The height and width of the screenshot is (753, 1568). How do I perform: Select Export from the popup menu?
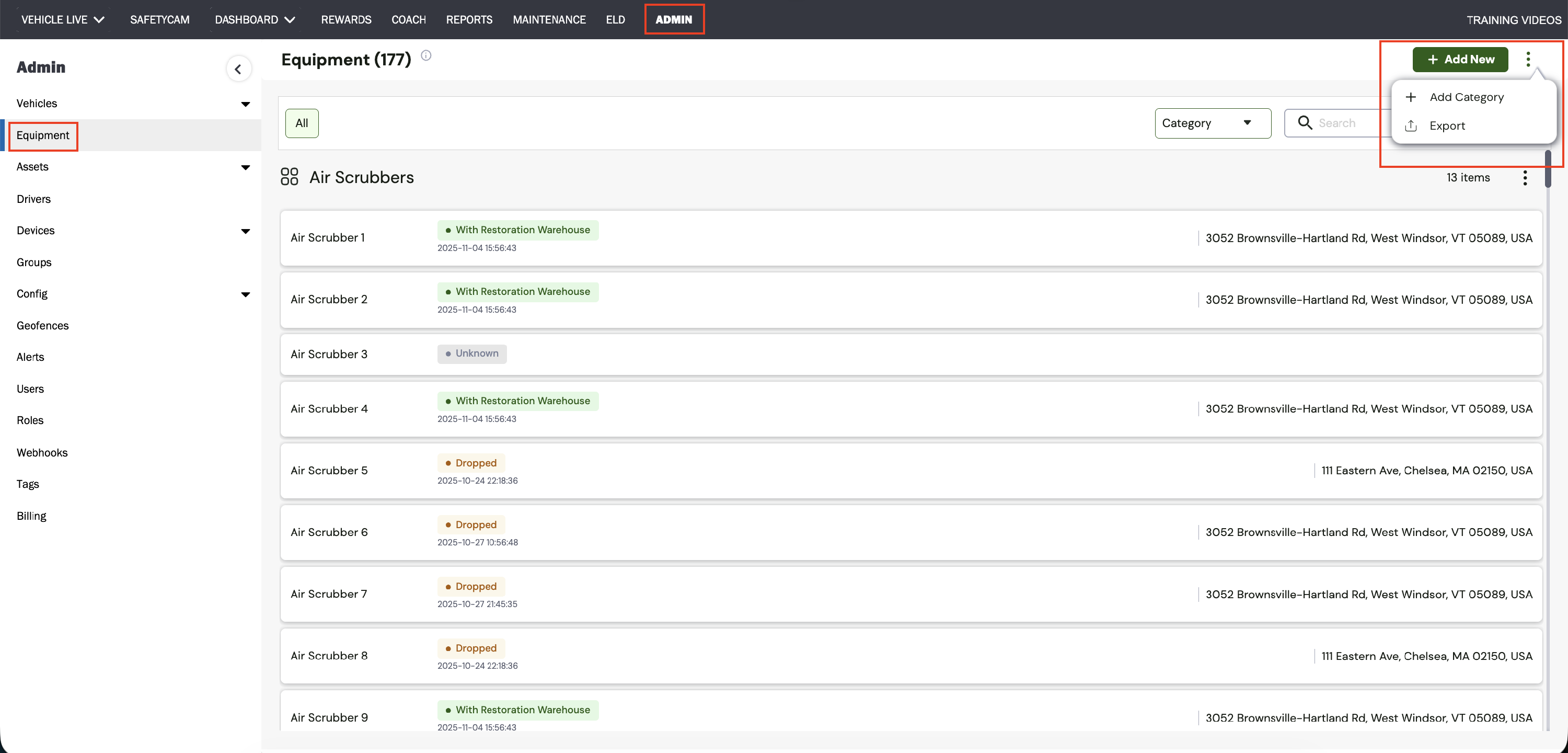point(1447,126)
